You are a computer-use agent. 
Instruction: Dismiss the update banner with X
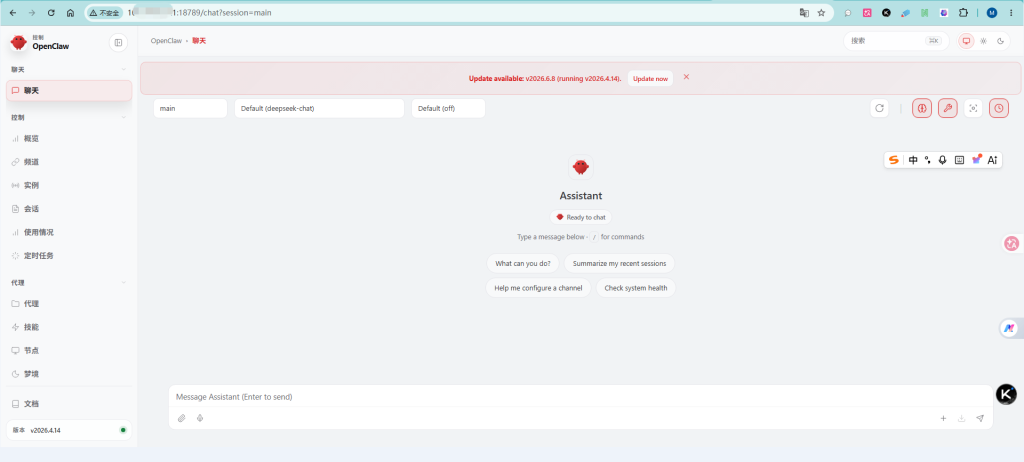pos(686,77)
